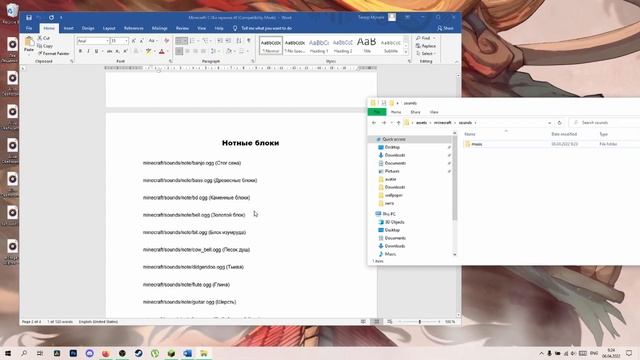Center align the paragraph
This screenshot has height=360, width=640.
187,51
